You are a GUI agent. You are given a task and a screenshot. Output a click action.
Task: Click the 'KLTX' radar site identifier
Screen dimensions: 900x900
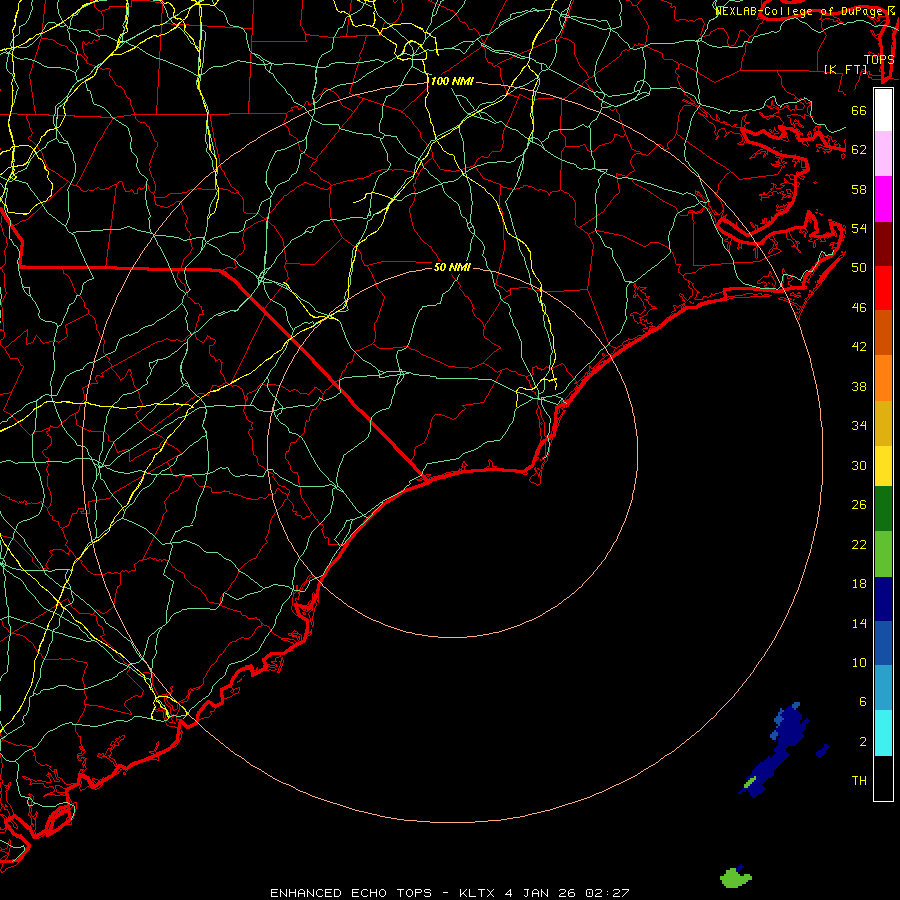[x=476, y=893]
